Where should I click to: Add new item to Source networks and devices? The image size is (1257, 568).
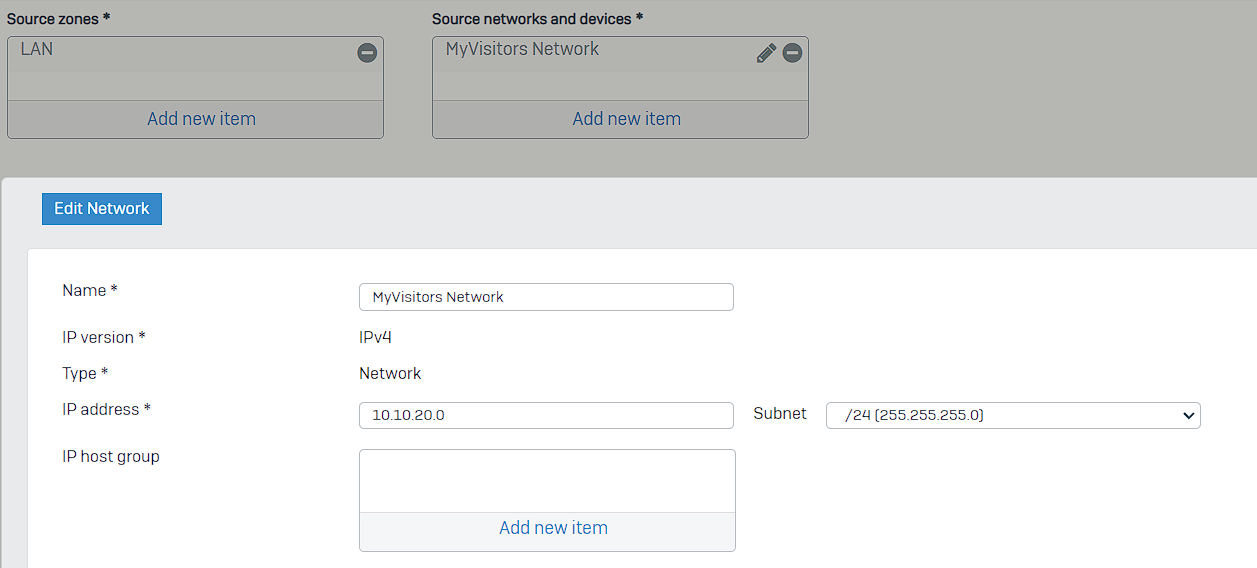click(x=626, y=119)
